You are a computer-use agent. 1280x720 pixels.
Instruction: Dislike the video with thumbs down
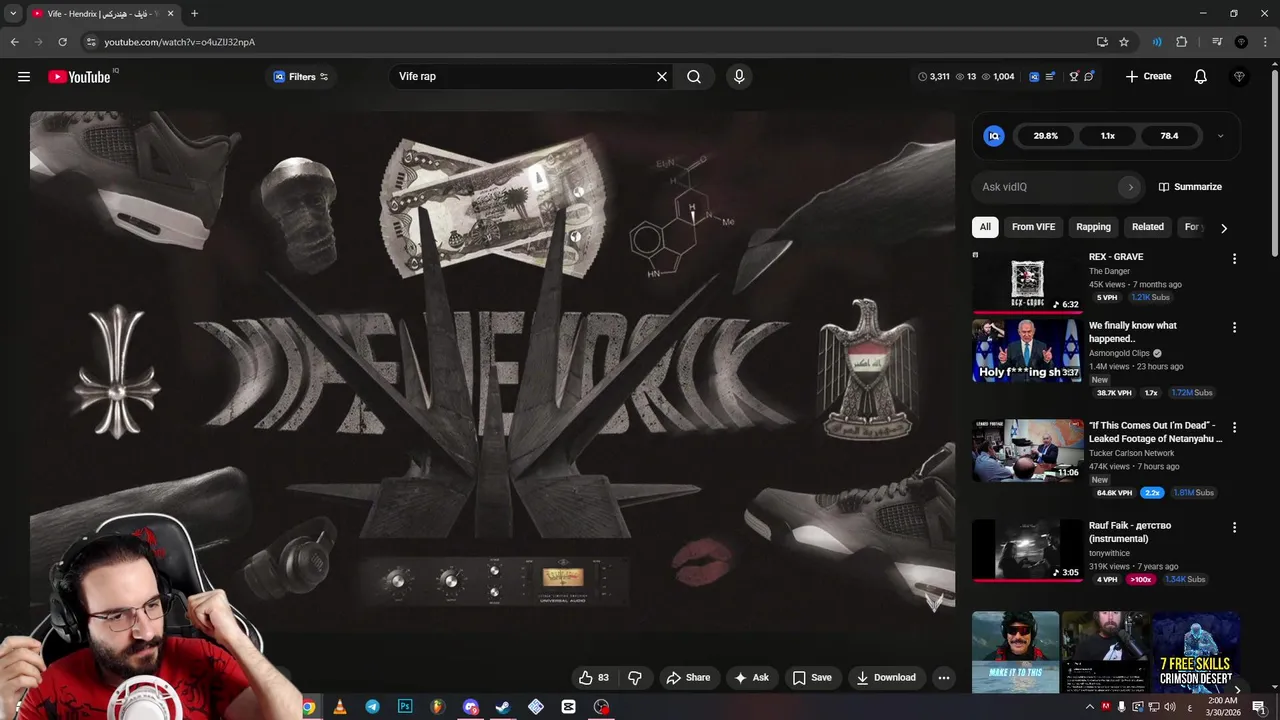point(635,678)
